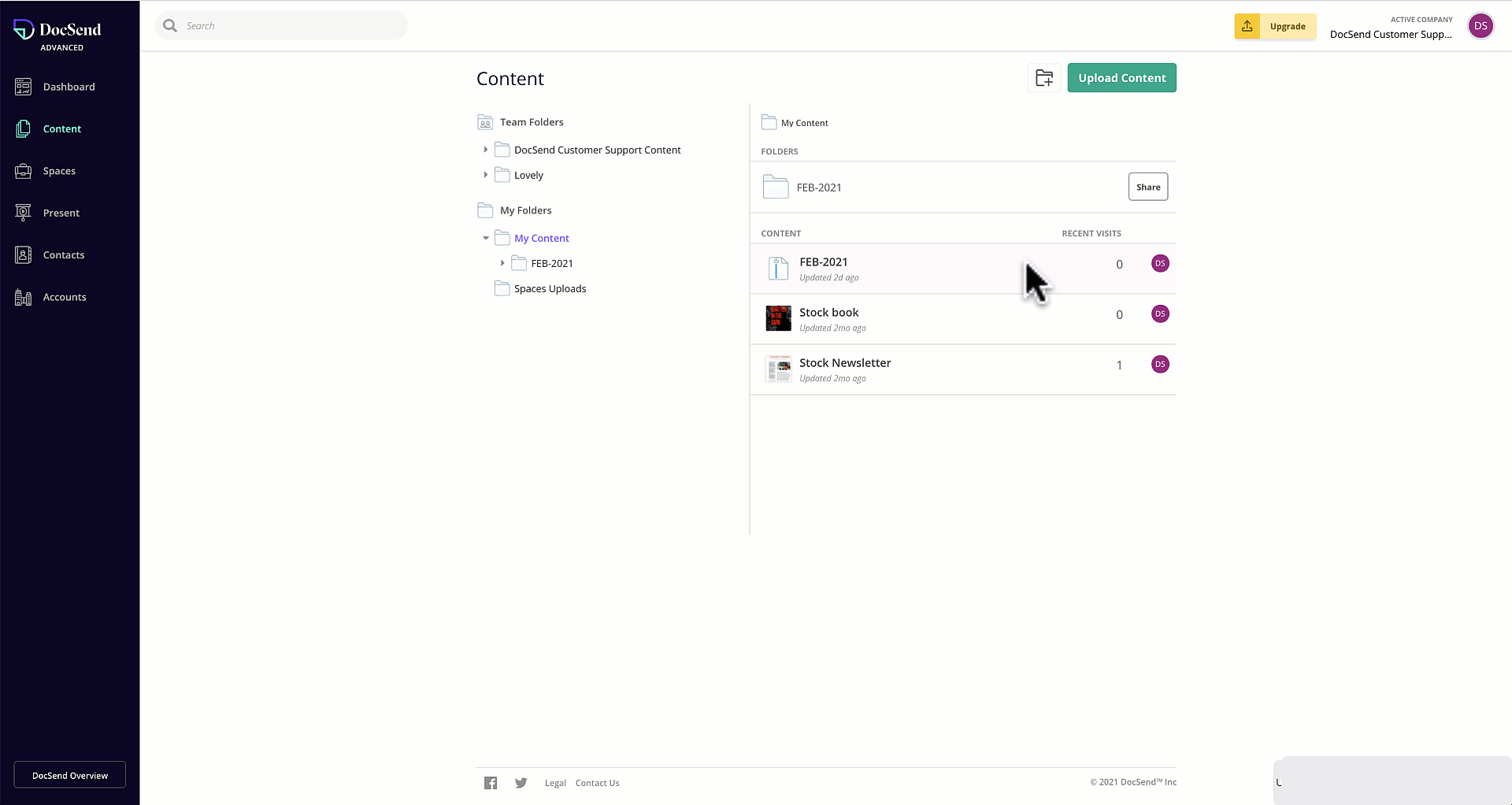Select the Lovely folder

[x=528, y=175]
